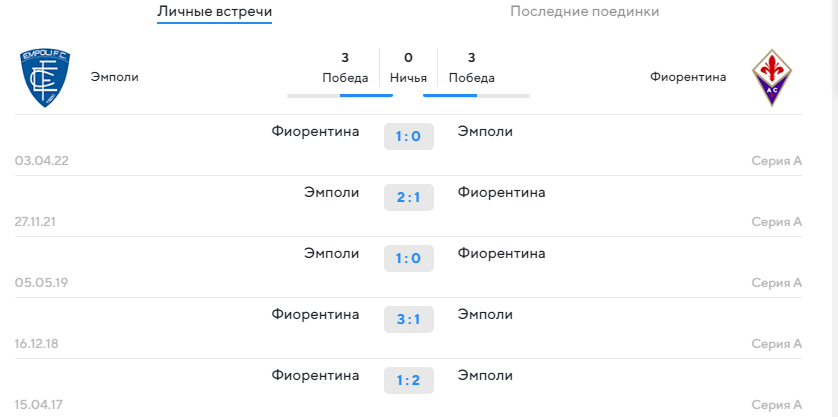
Task: Click the Fiorentina club crest icon
Action: pyautogui.click(x=772, y=78)
